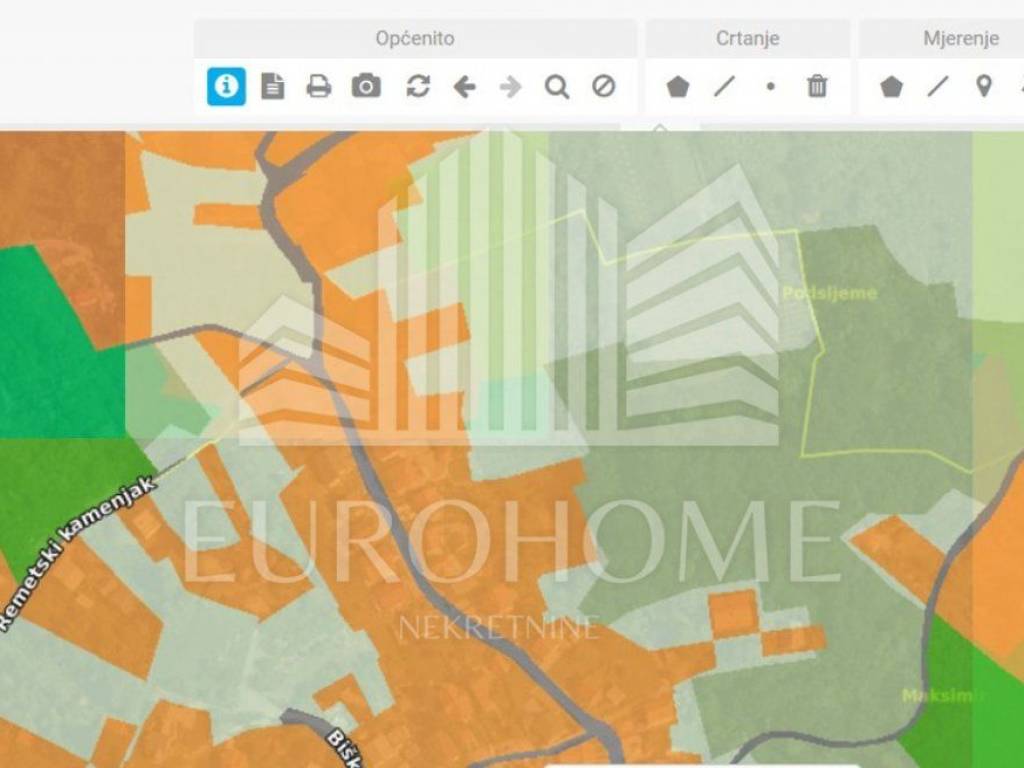The image size is (1024, 768).
Task: Click the location pin tool in Mjerenje
Action: pyautogui.click(x=984, y=87)
